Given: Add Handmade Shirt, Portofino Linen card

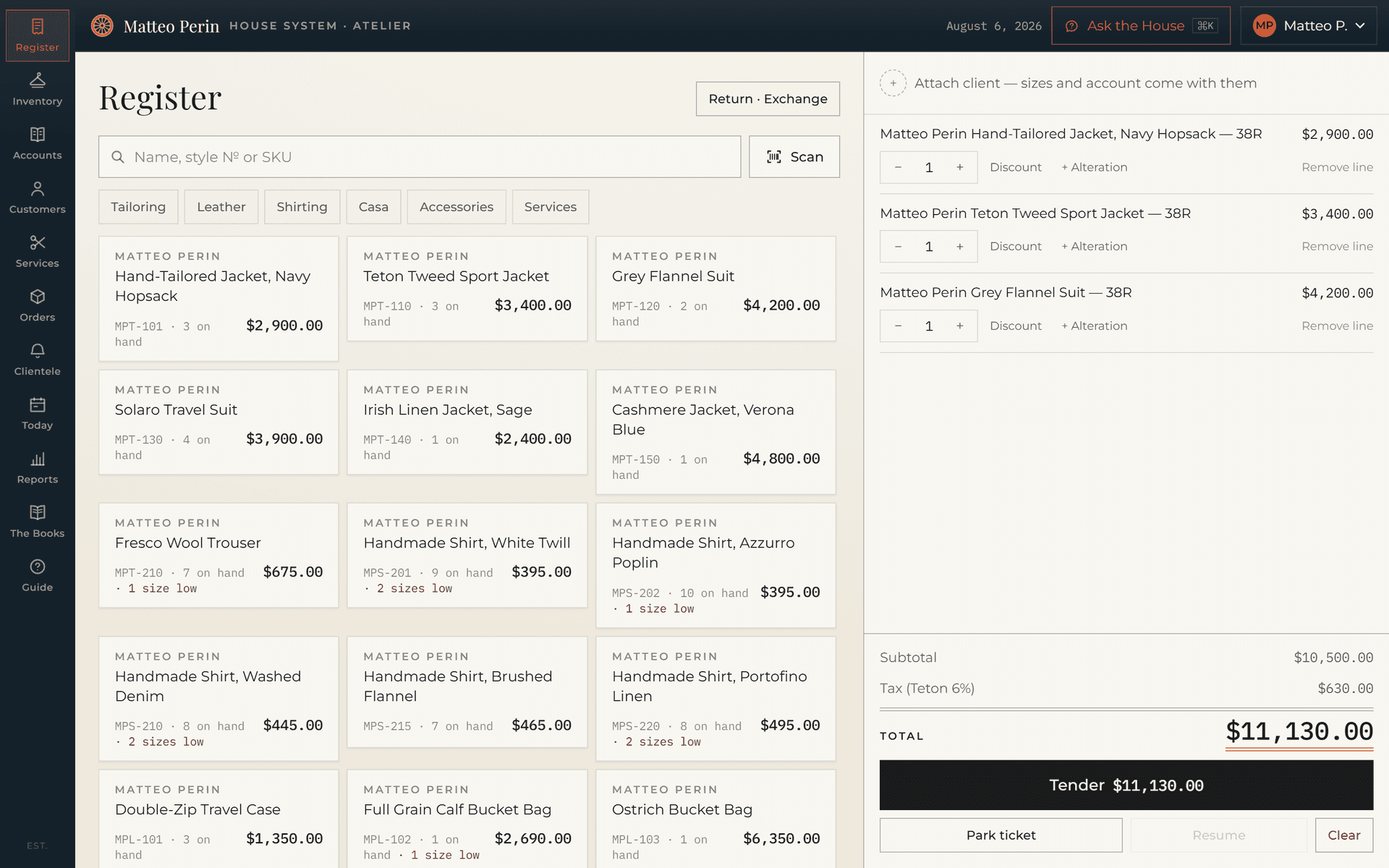Looking at the screenshot, I should pyautogui.click(x=715, y=699).
